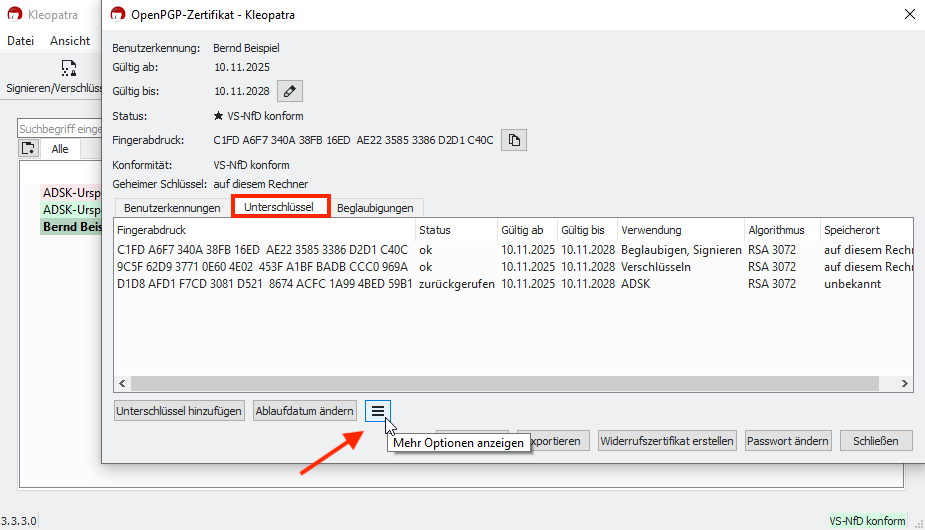Click the Ablaufdatum ändern button
The width and height of the screenshot is (925, 530).
[305, 411]
